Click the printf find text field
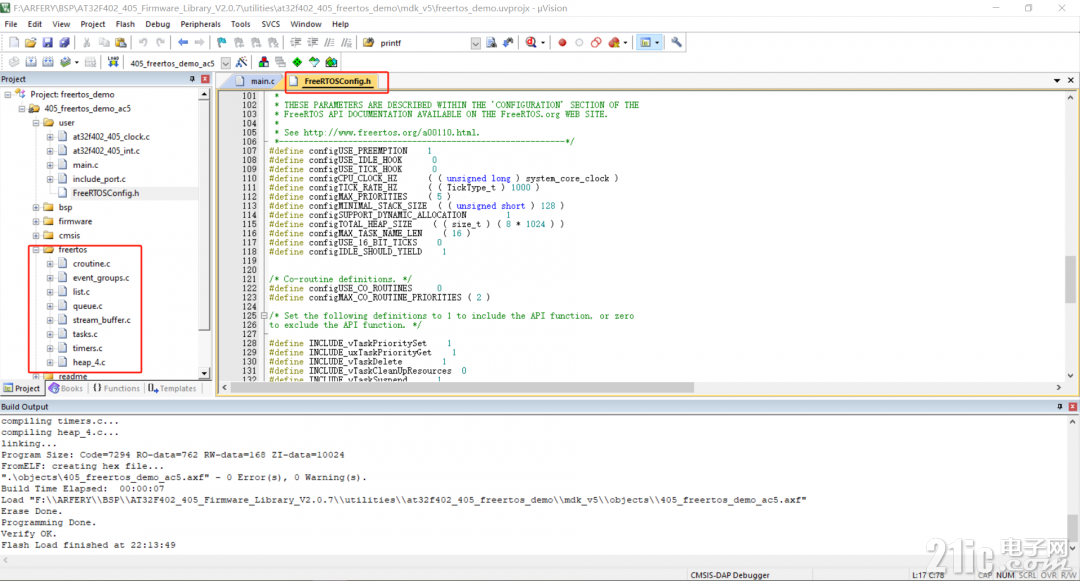This screenshot has height=581, width=1080. pyautogui.click(x=423, y=43)
